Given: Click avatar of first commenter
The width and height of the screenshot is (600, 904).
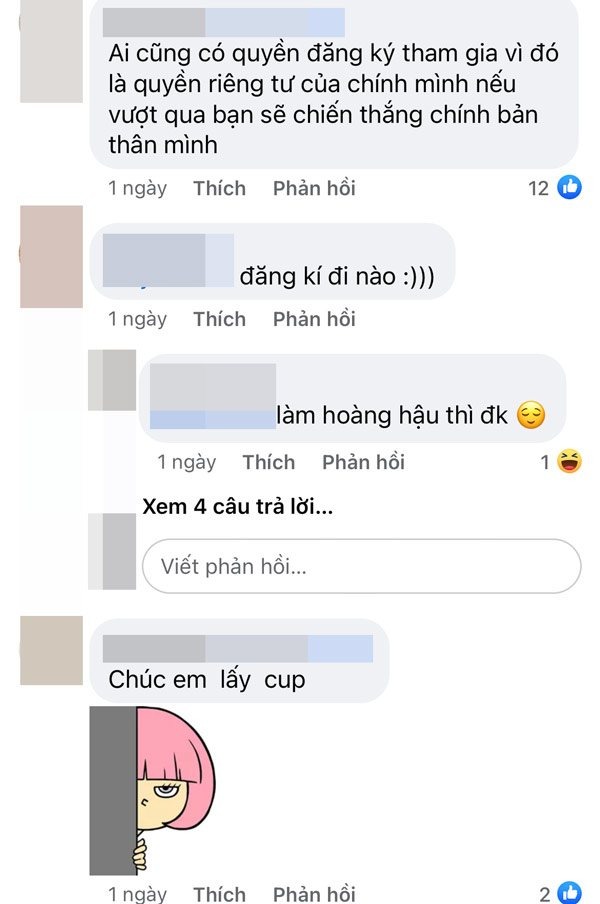Looking at the screenshot, I should coord(51,51).
